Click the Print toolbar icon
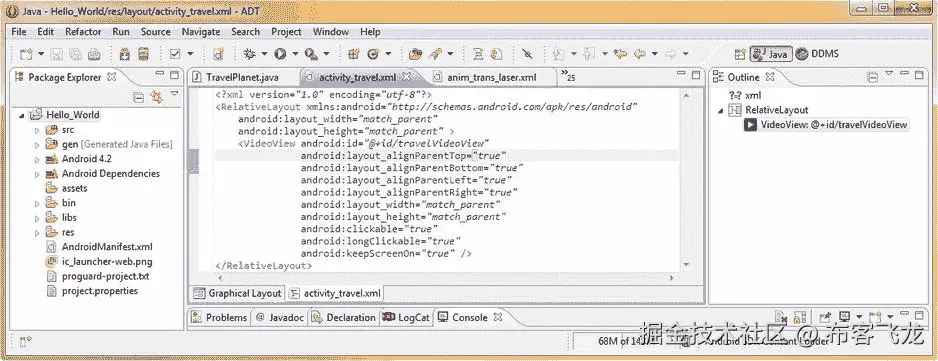This screenshot has width=938, height=361. (94, 54)
